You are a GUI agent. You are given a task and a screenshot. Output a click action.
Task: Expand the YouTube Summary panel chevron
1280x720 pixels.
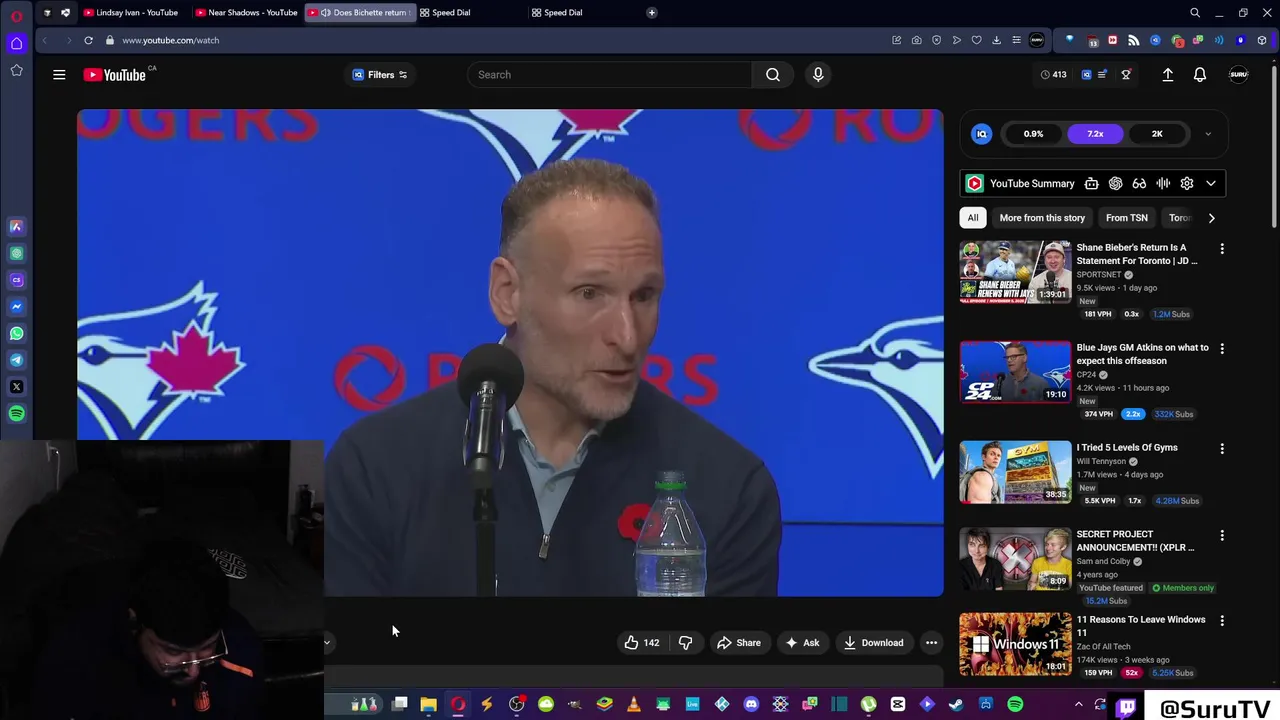(x=1211, y=184)
